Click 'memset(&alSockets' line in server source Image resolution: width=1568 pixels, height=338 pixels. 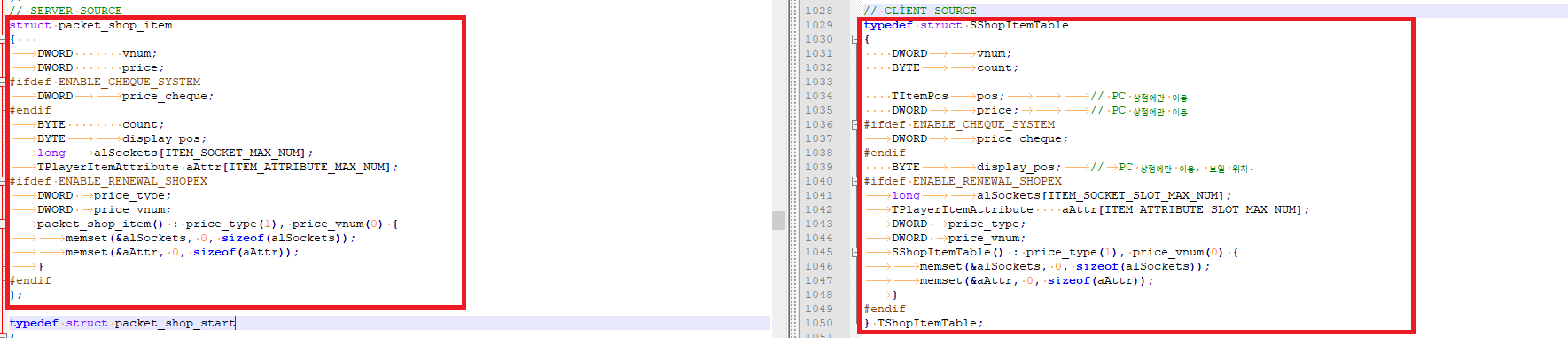tap(211, 238)
